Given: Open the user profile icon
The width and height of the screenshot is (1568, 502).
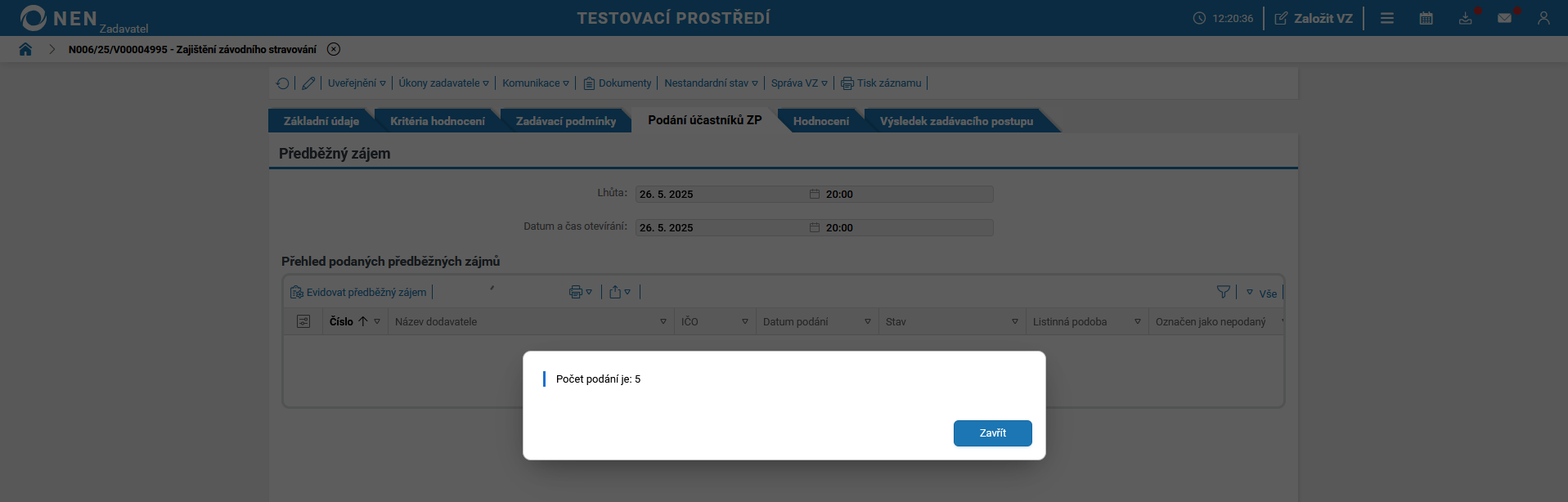Looking at the screenshot, I should 1543,18.
